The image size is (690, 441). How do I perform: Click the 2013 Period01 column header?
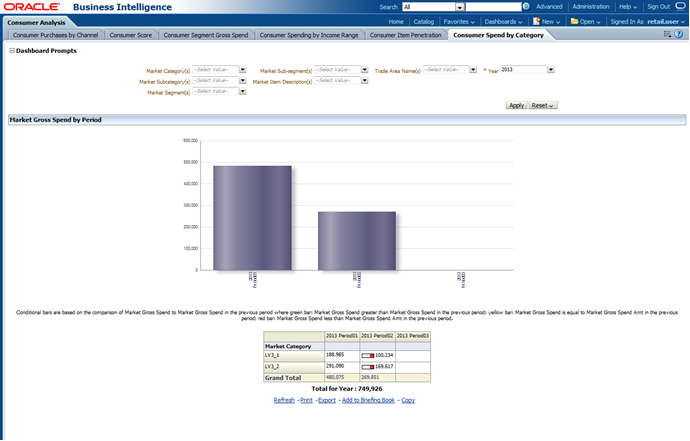342,336
